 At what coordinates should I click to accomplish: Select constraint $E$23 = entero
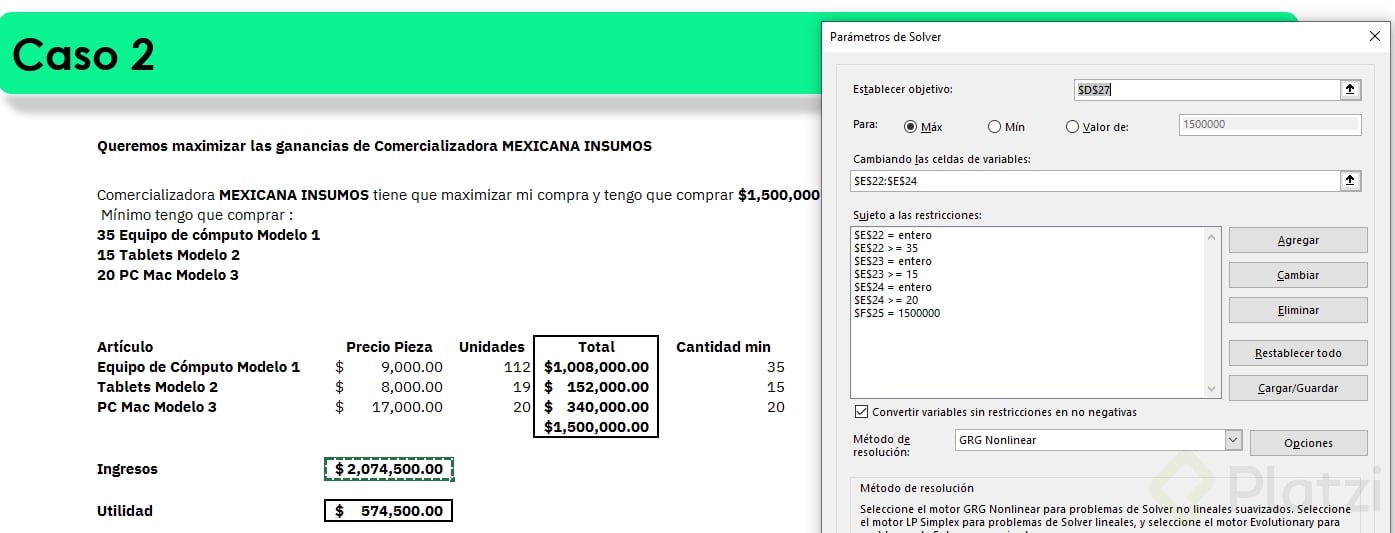[893, 261]
